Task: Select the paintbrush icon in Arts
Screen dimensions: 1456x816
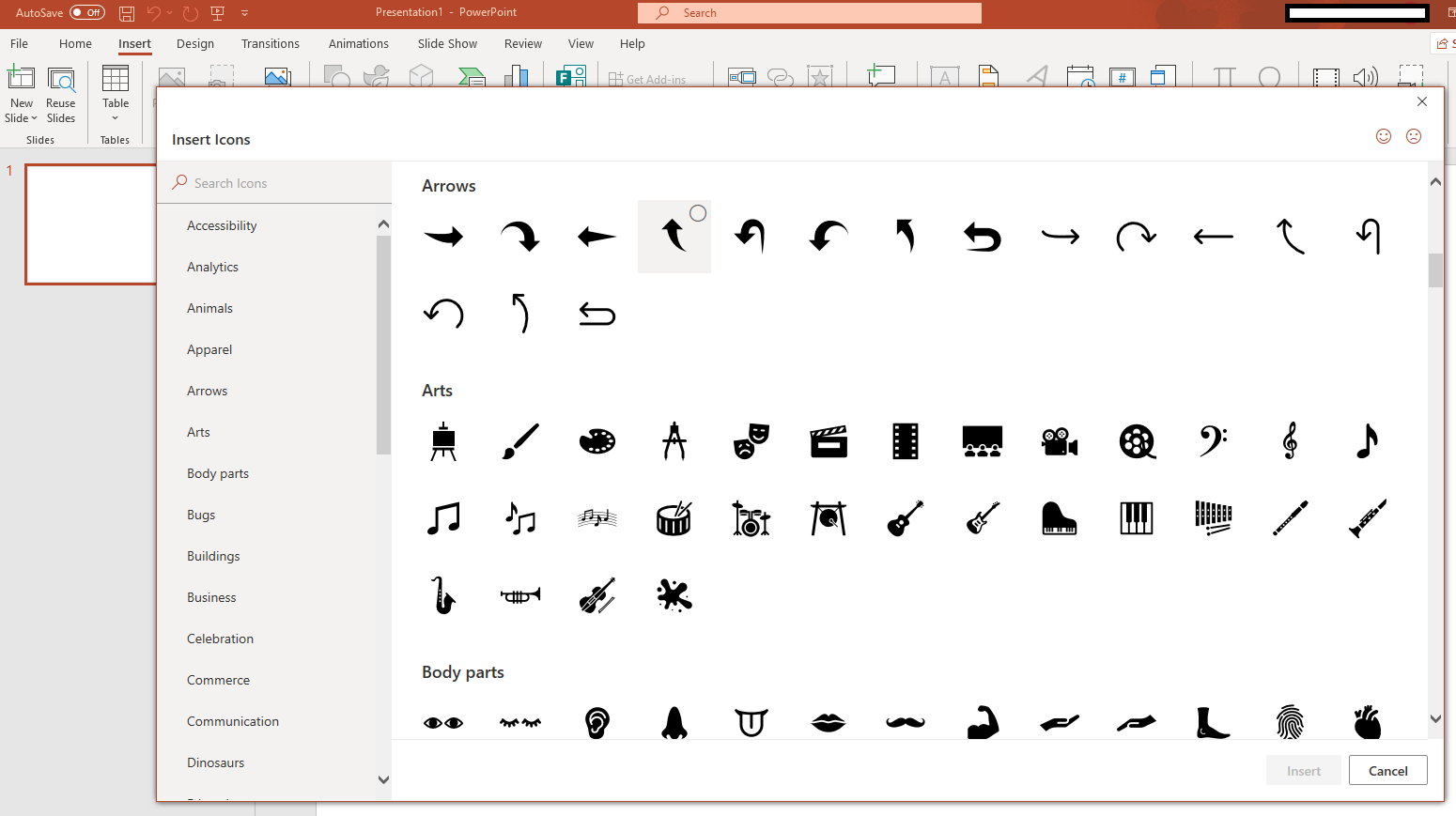Action: [x=520, y=441]
